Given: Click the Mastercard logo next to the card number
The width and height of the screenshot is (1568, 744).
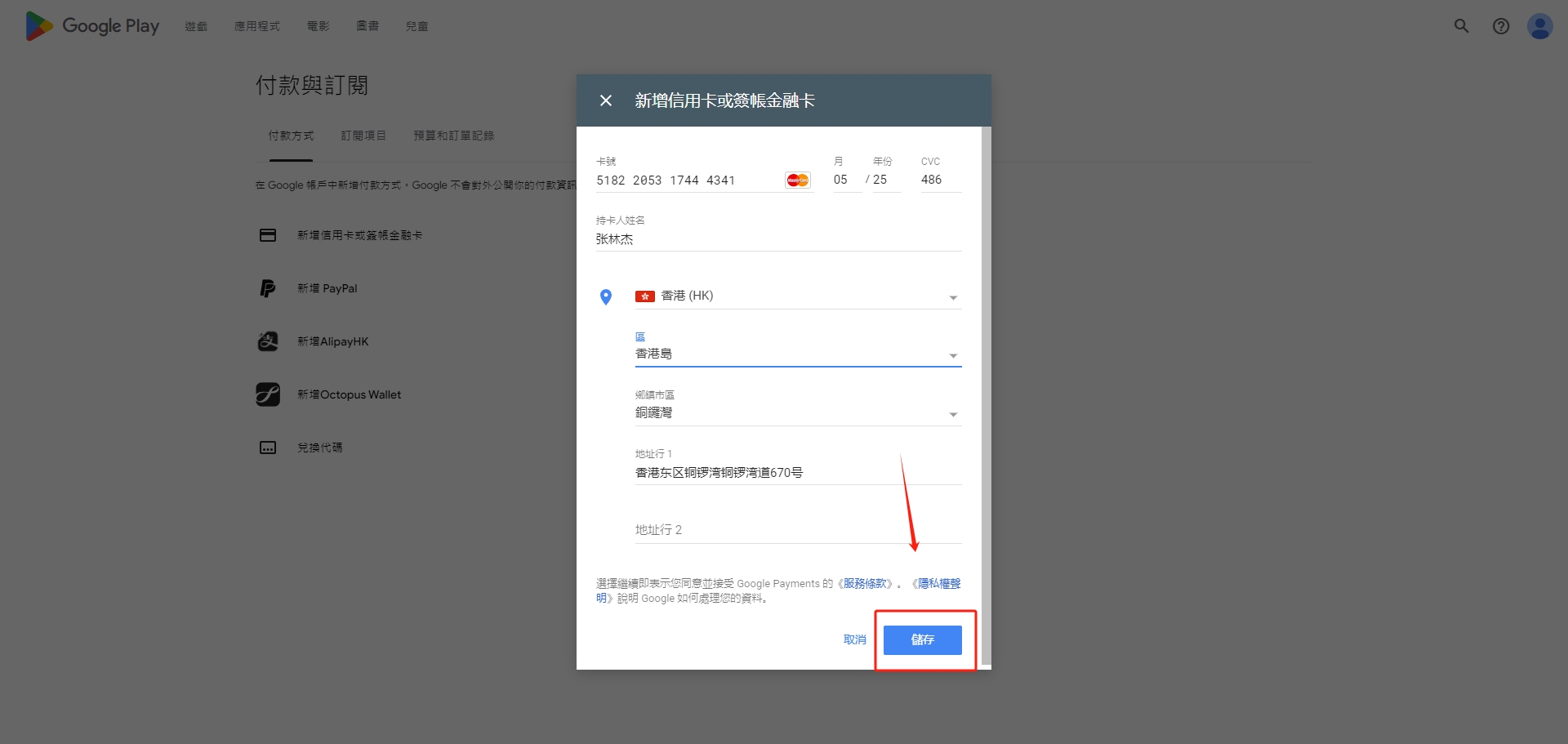Looking at the screenshot, I should click(798, 180).
